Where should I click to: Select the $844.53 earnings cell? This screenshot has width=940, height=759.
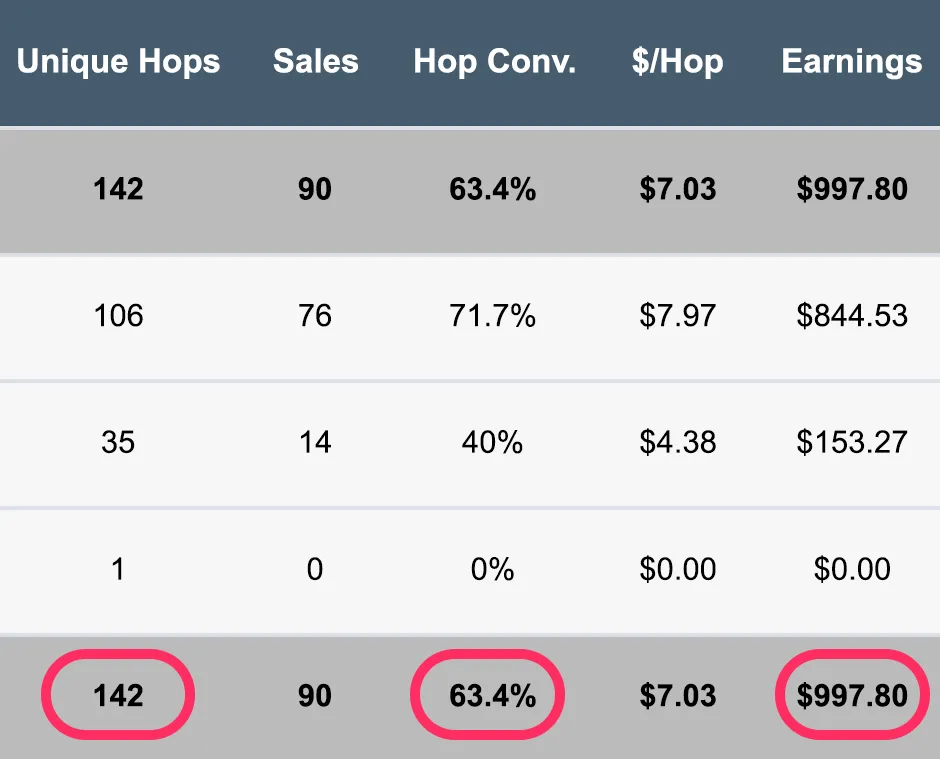tap(852, 315)
